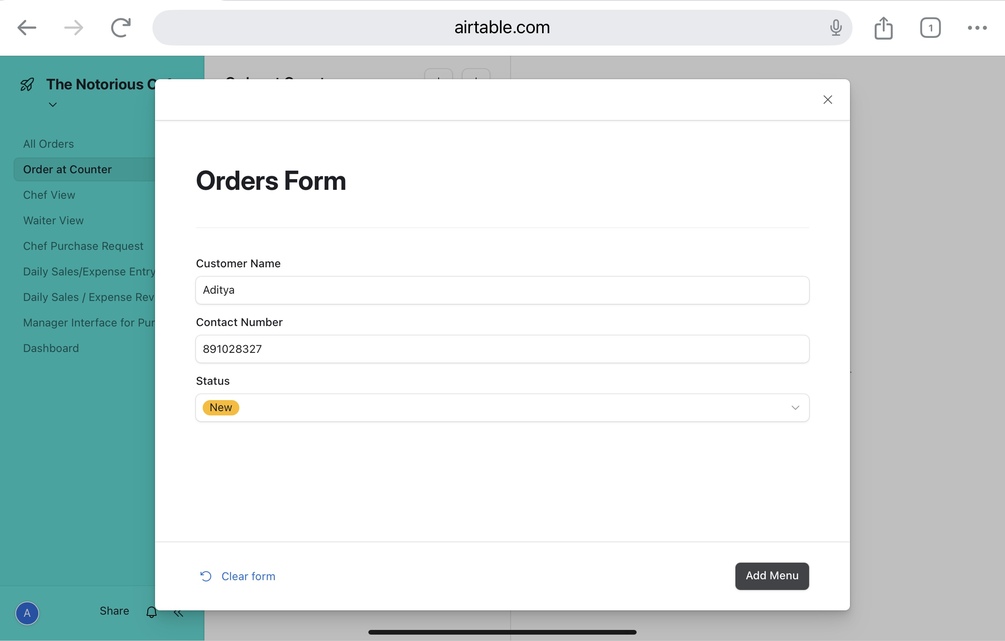Reload the page with refresh icon

click(121, 28)
